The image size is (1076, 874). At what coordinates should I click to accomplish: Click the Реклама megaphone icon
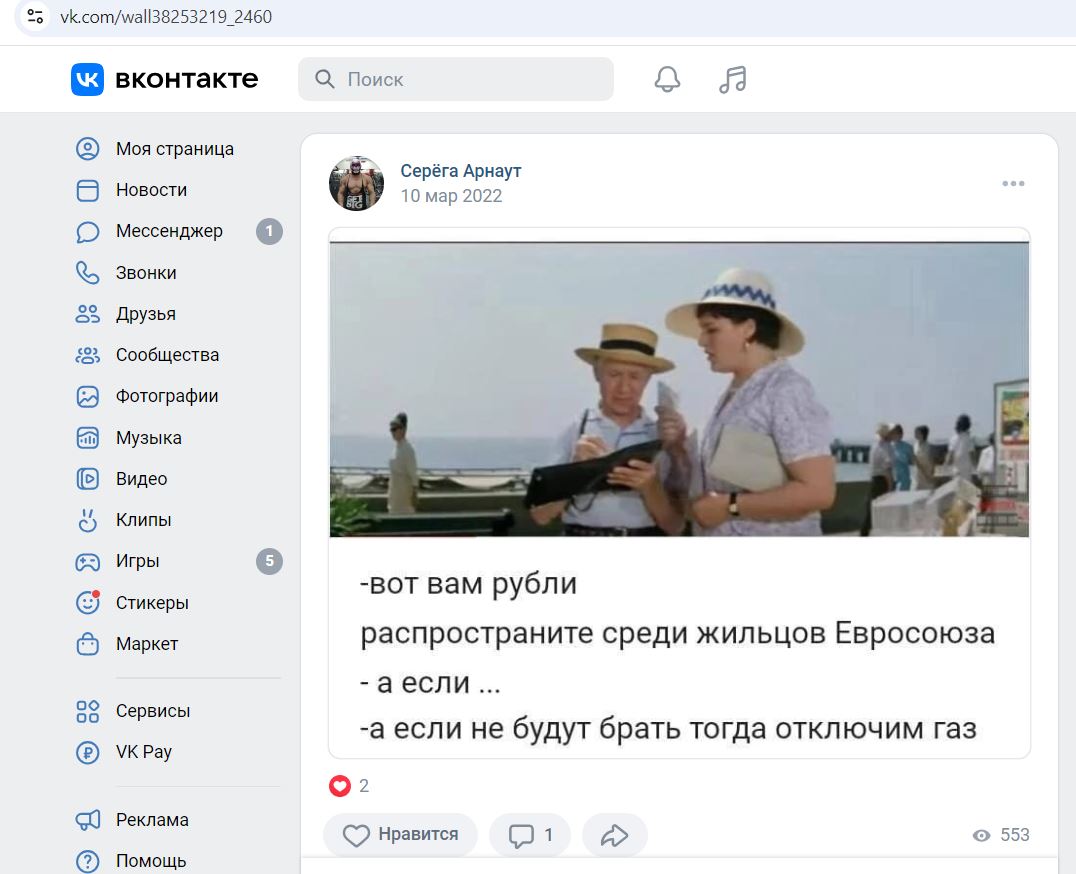pos(87,820)
